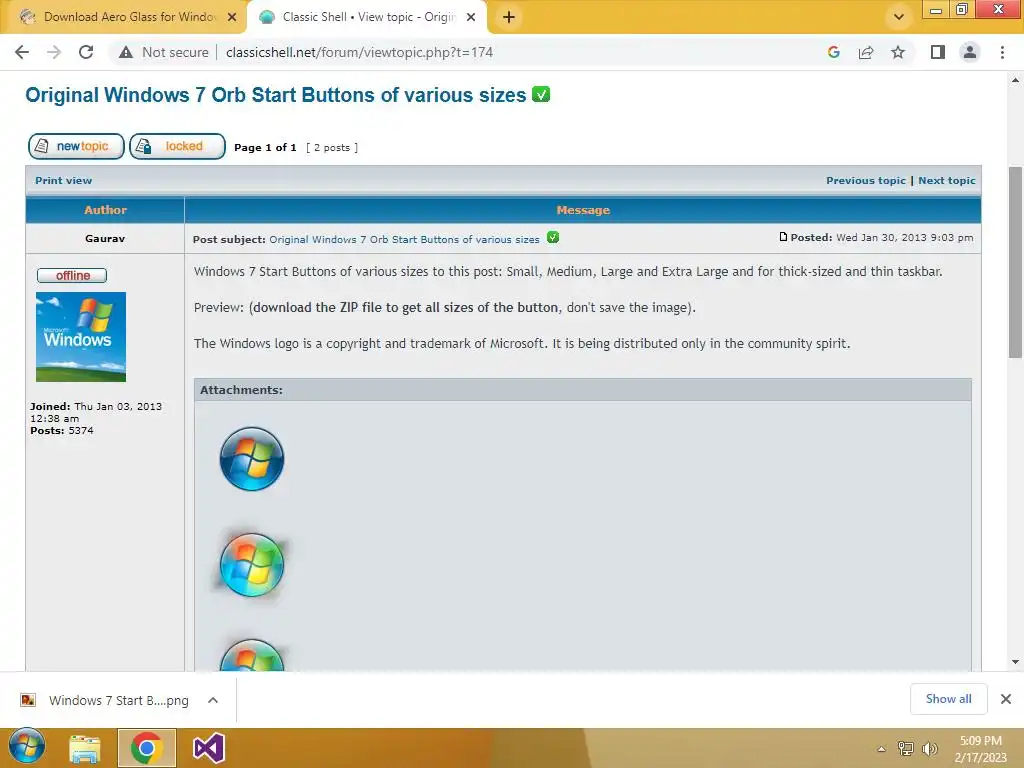Launch Visual Studio from the taskbar
This screenshot has height=768, width=1024.
point(209,748)
